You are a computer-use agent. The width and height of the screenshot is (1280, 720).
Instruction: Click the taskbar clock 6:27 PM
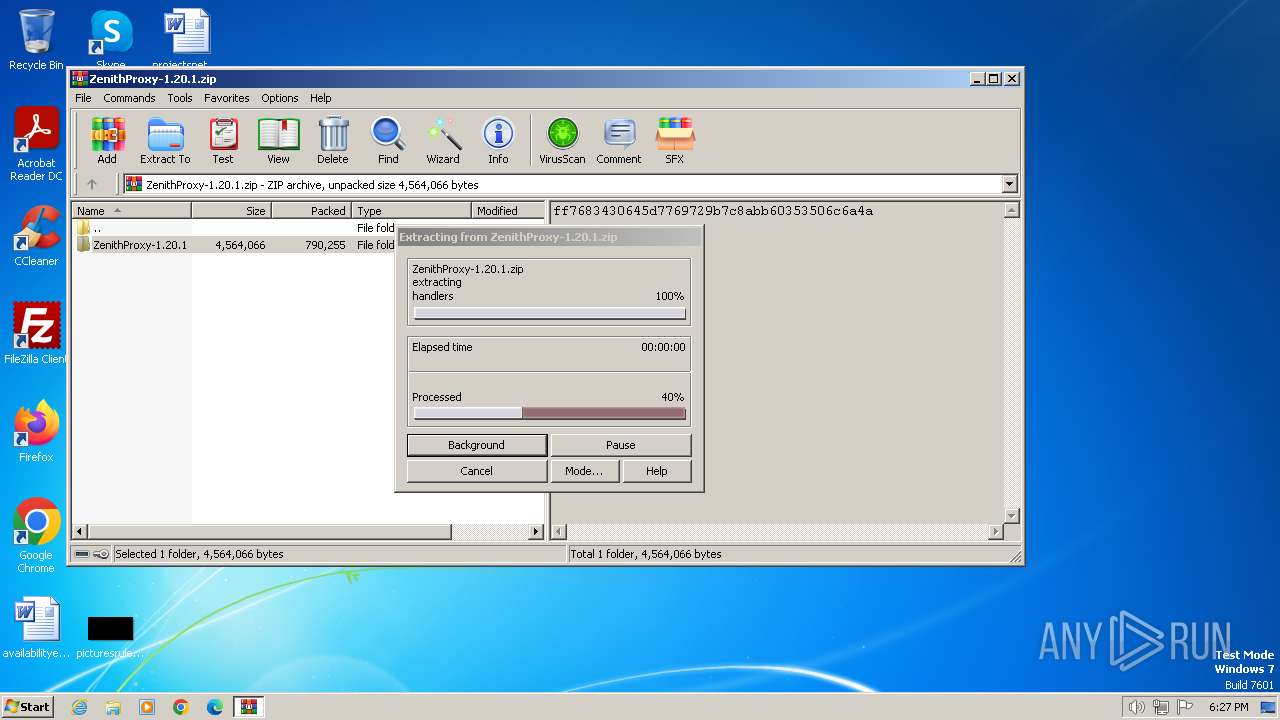tap(1228, 707)
